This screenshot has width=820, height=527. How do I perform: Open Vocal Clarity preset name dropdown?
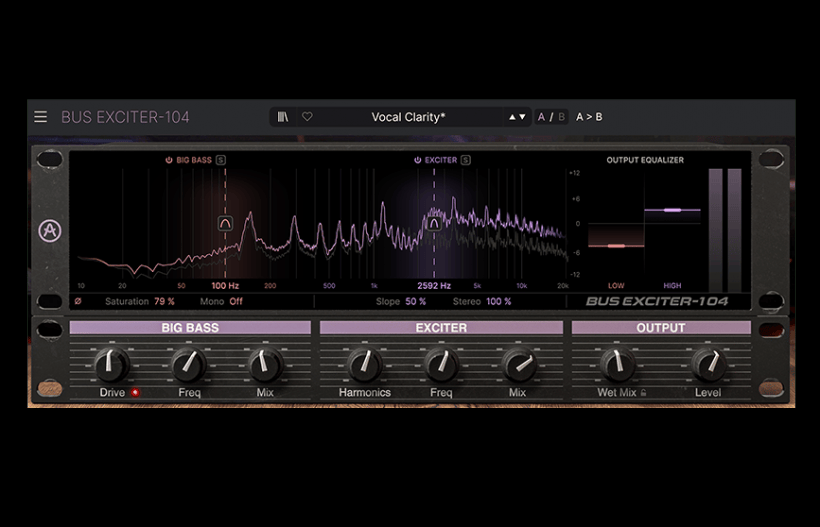pos(408,117)
